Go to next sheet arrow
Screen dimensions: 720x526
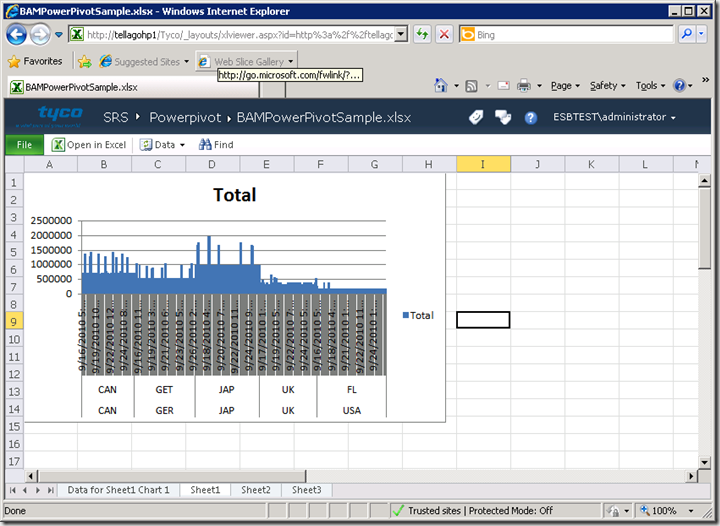pyautogui.click(x=38, y=490)
